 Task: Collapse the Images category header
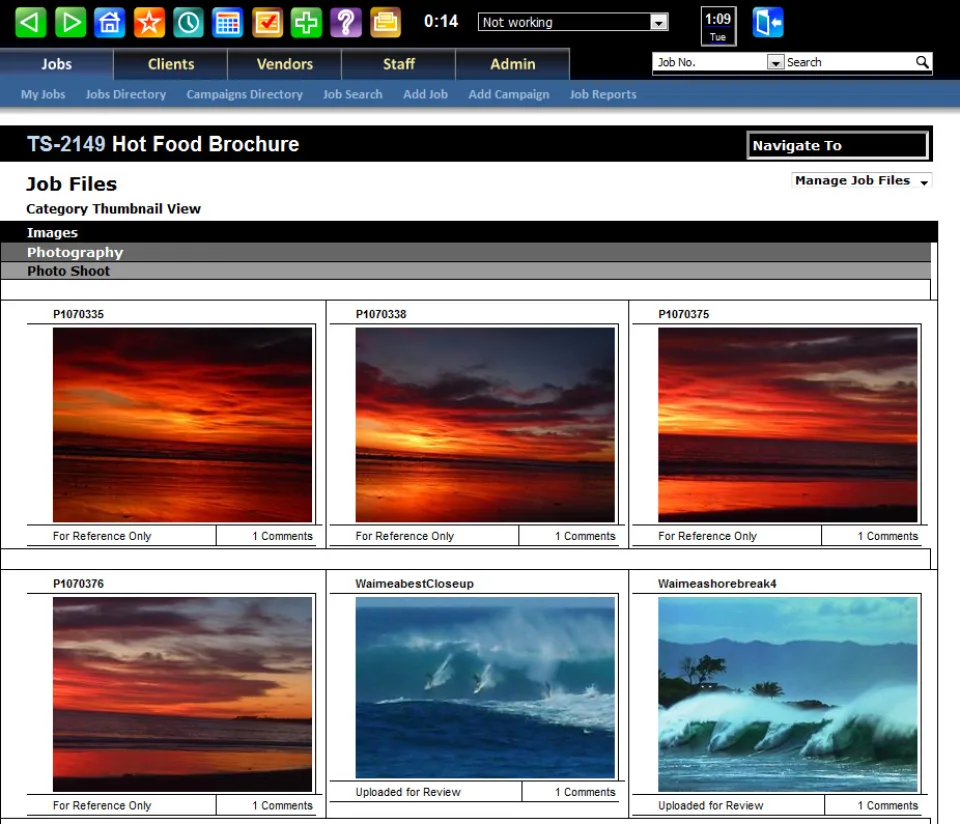coord(468,232)
